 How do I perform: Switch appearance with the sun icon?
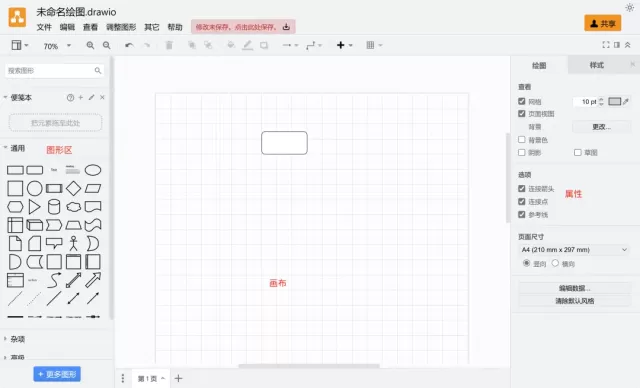point(630,8)
